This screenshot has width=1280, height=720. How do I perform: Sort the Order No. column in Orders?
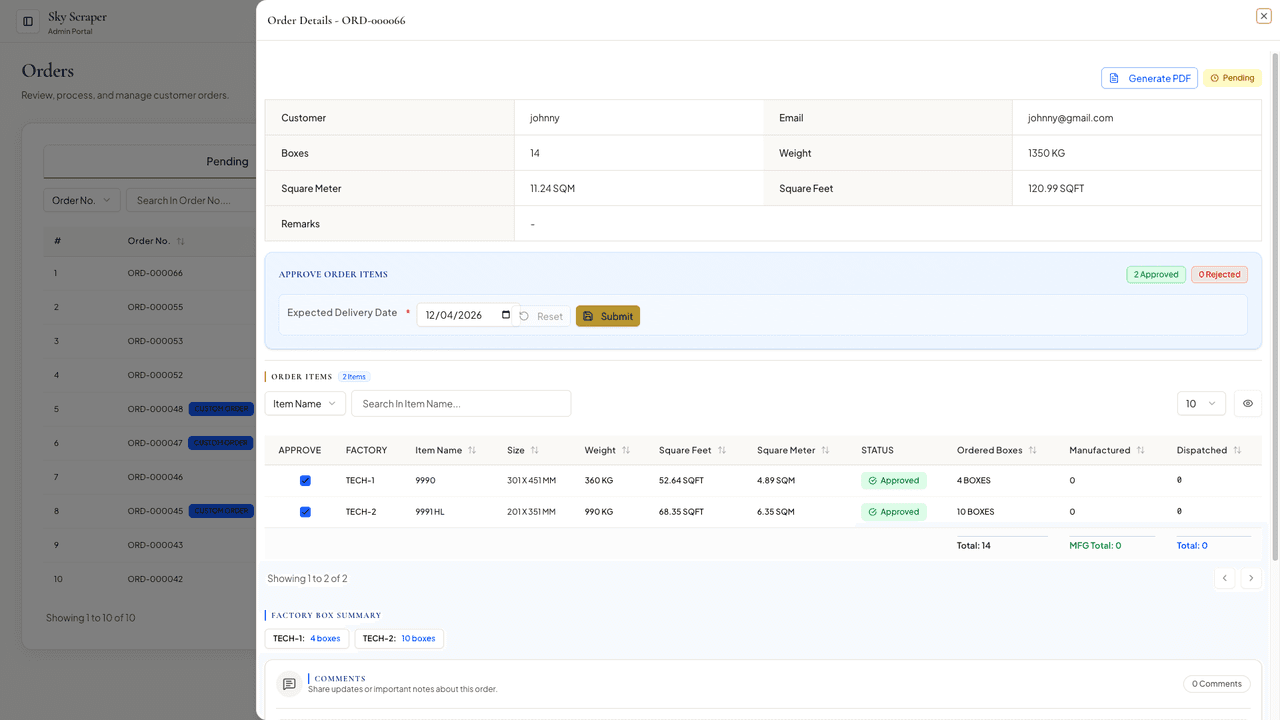point(181,241)
